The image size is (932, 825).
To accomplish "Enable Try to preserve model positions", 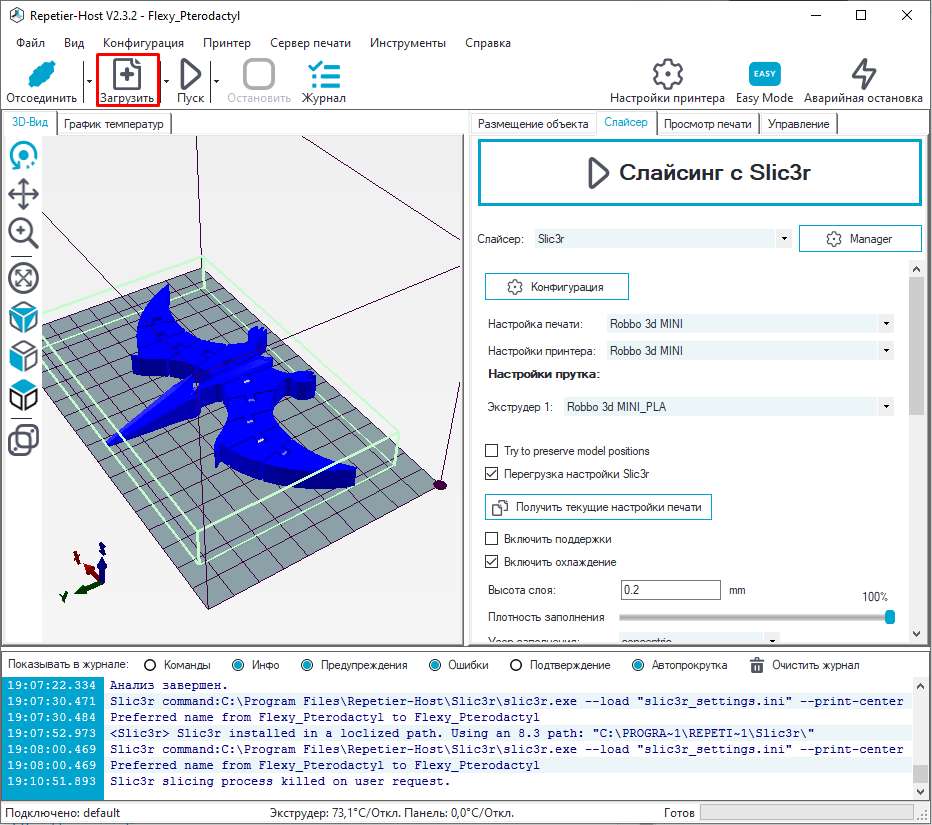I will [492, 451].
